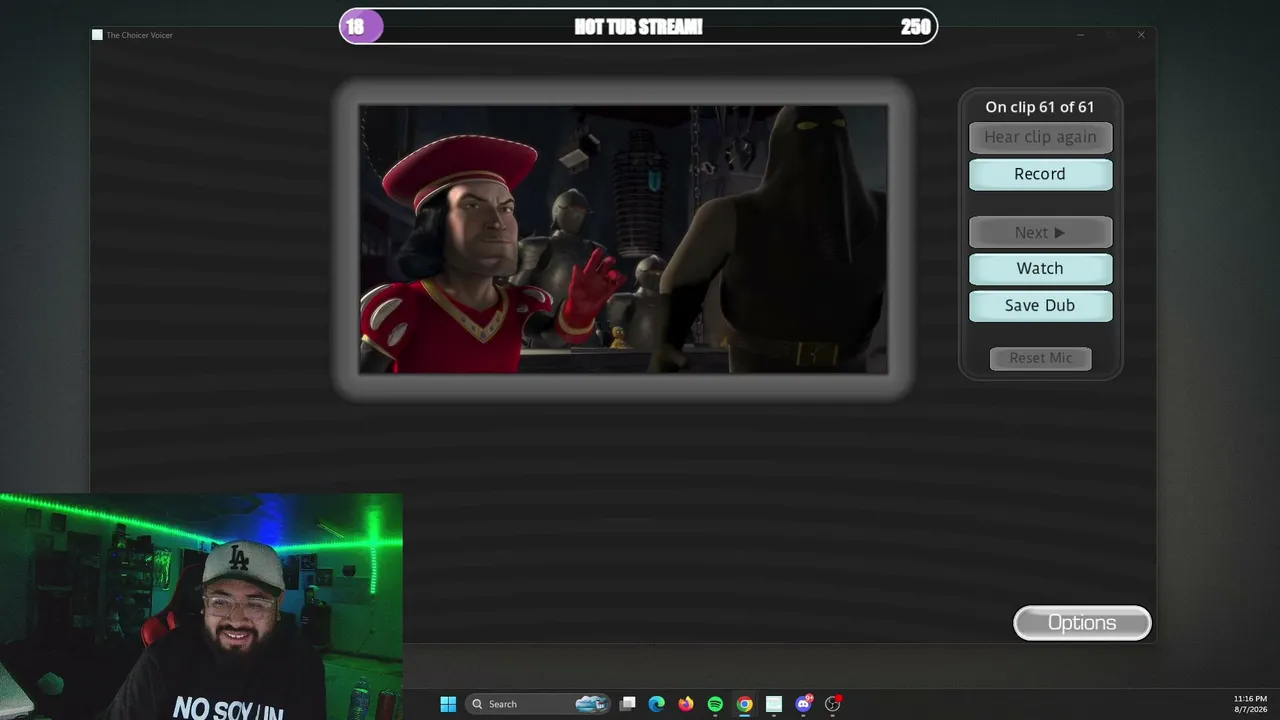Click the taskbar Search box

pyautogui.click(x=538, y=704)
